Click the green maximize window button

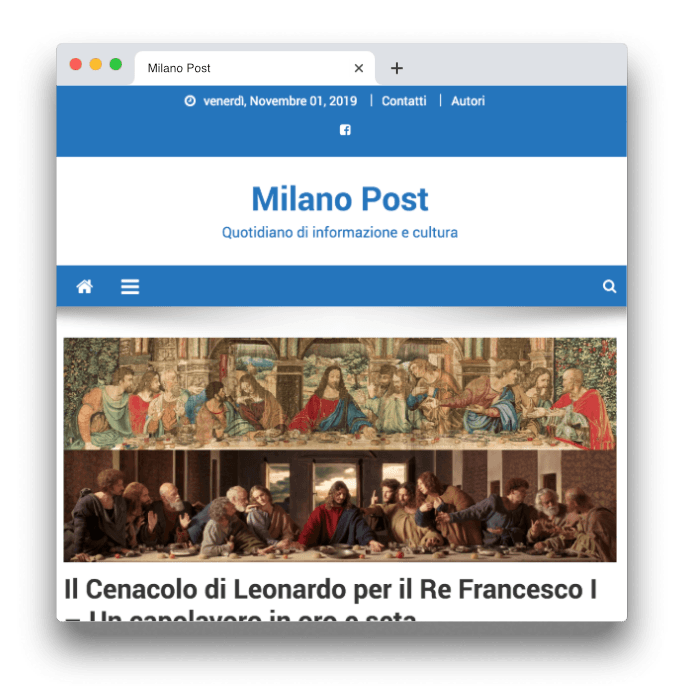point(116,64)
